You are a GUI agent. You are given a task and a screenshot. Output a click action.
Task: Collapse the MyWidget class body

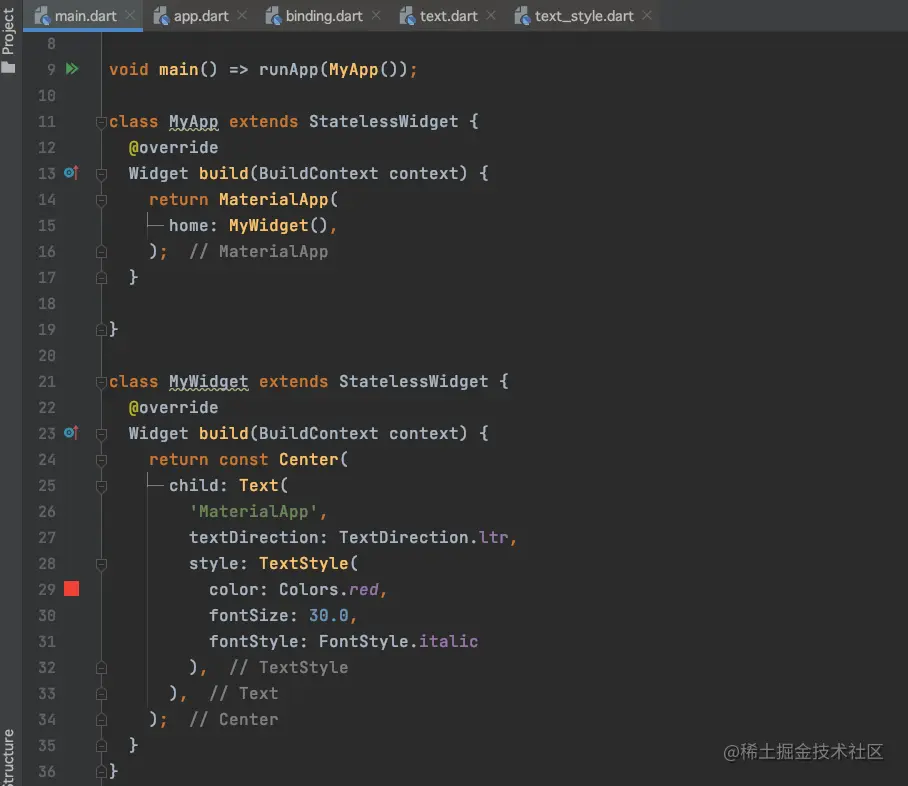(101, 381)
